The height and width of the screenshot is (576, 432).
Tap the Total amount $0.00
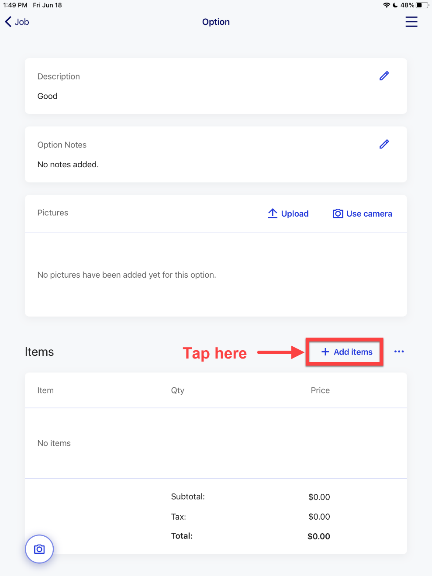coord(319,536)
